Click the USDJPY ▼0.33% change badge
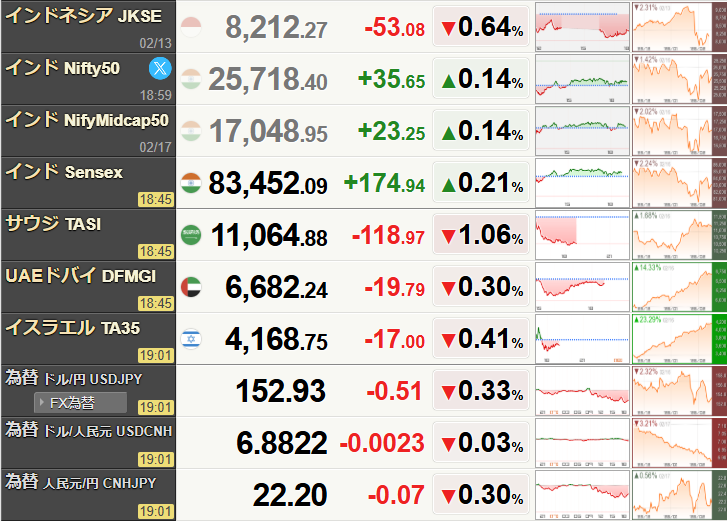This screenshot has width=727, height=521. 481,390
